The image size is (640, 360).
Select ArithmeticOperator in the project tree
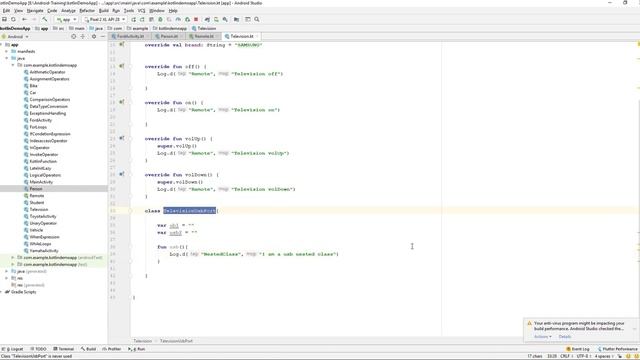coord(47,72)
